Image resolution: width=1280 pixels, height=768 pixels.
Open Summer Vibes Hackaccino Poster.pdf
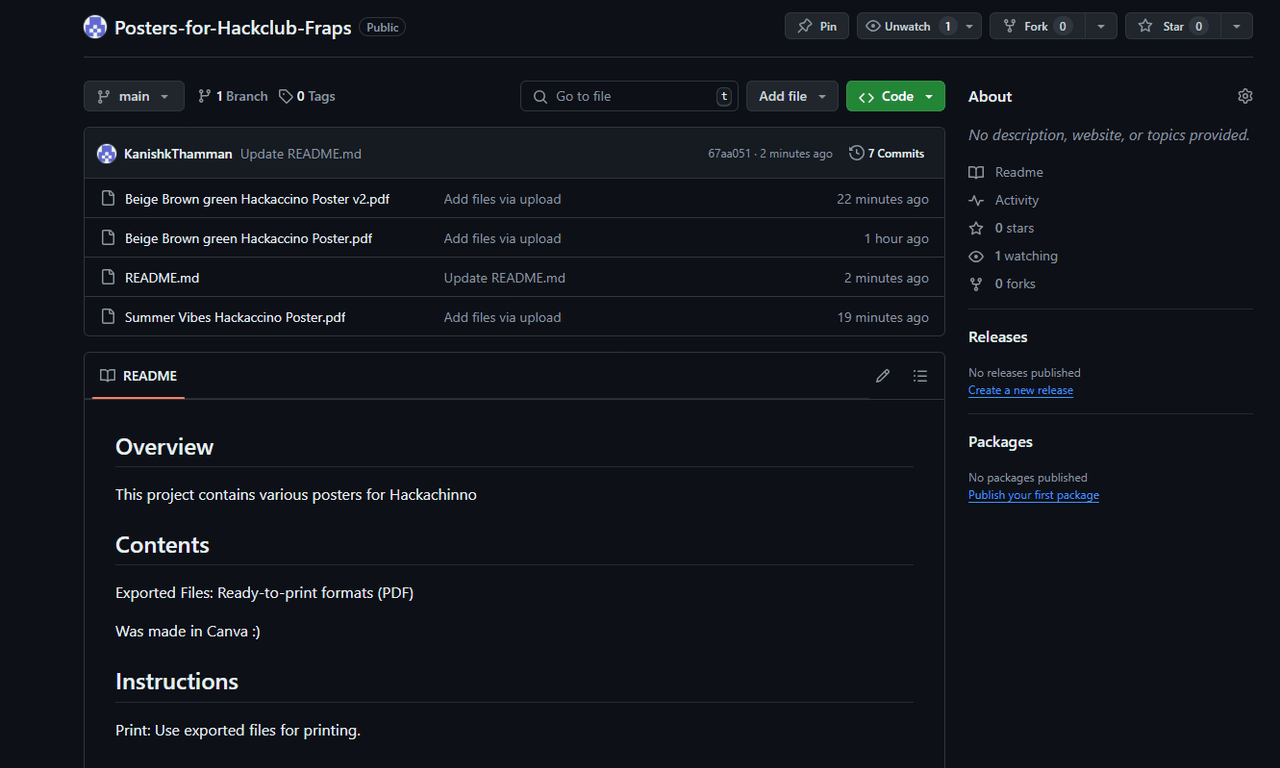[x=235, y=317]
